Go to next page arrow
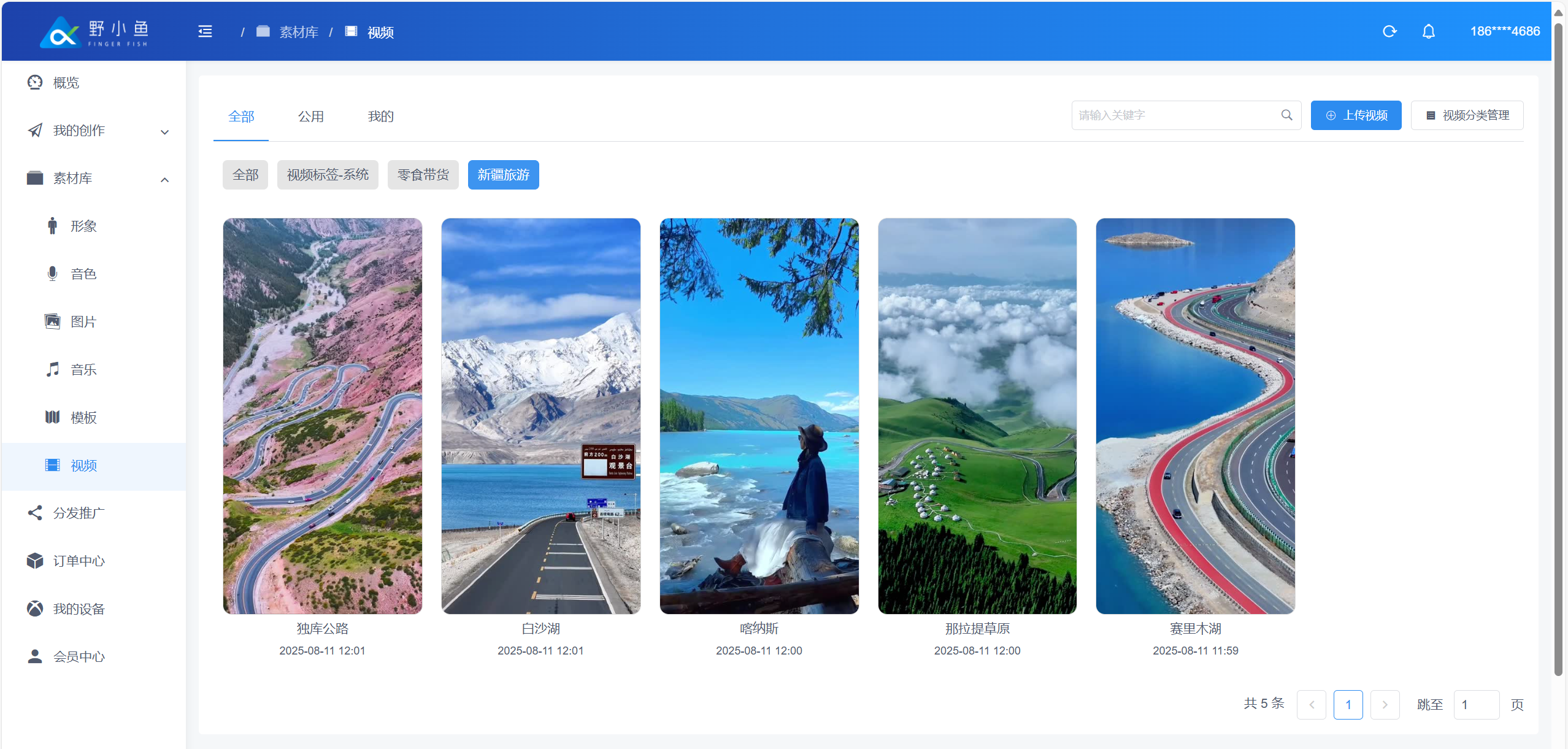This screenshot has width=1568, height=749. tap(1385, 705)
